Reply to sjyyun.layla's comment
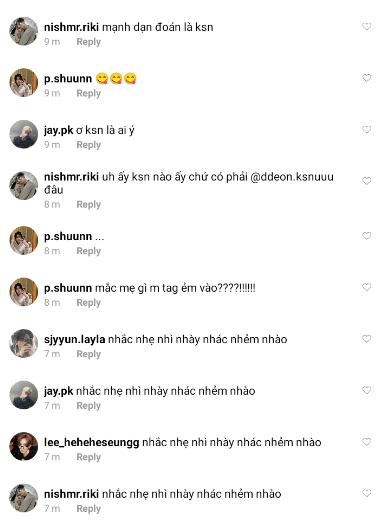383x523 pixels. (88, 354)
